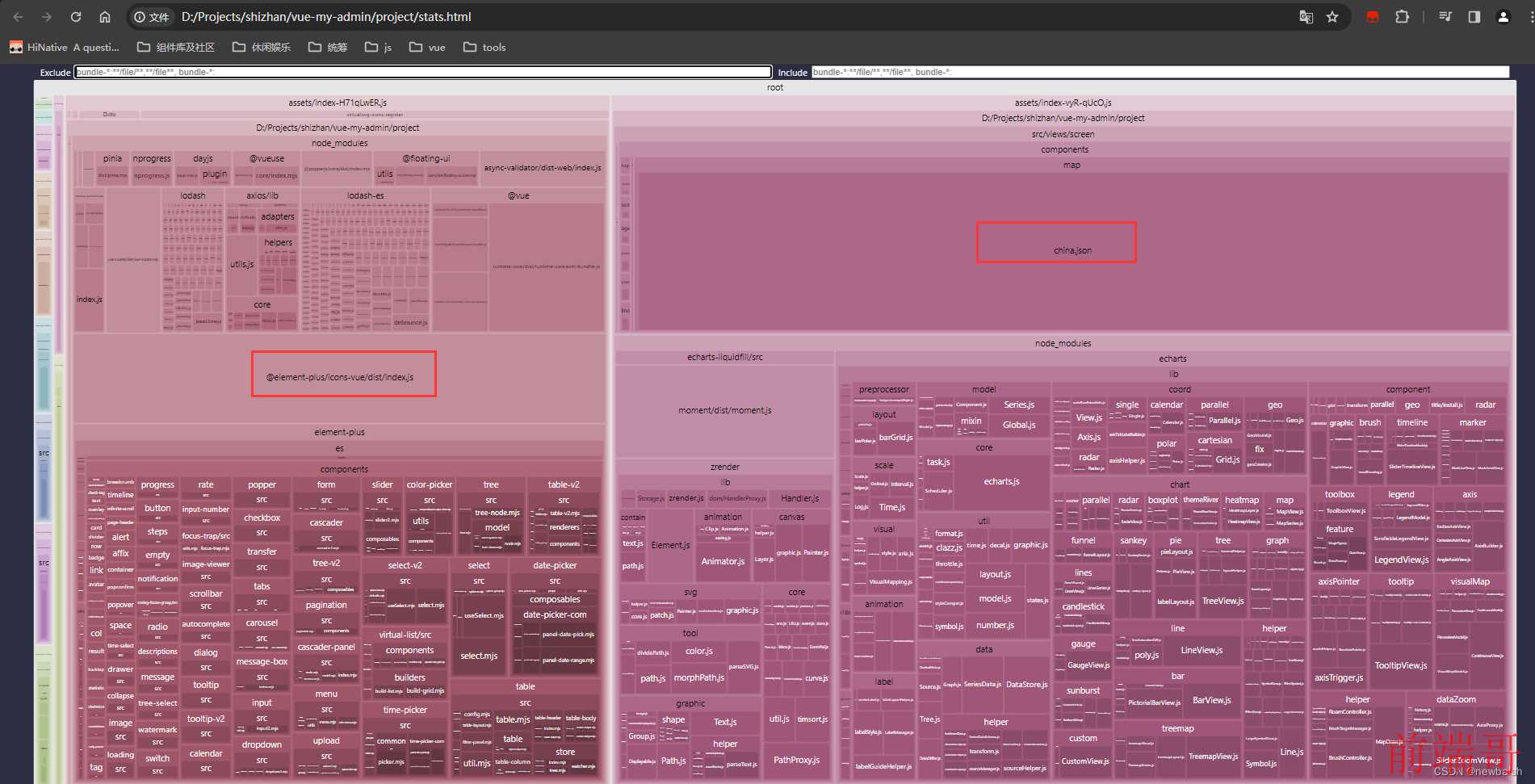Image resolution: width=1535 pixels, height=784 pixels.
Task: Open the user profile icon
Action: coord(1504,17)
